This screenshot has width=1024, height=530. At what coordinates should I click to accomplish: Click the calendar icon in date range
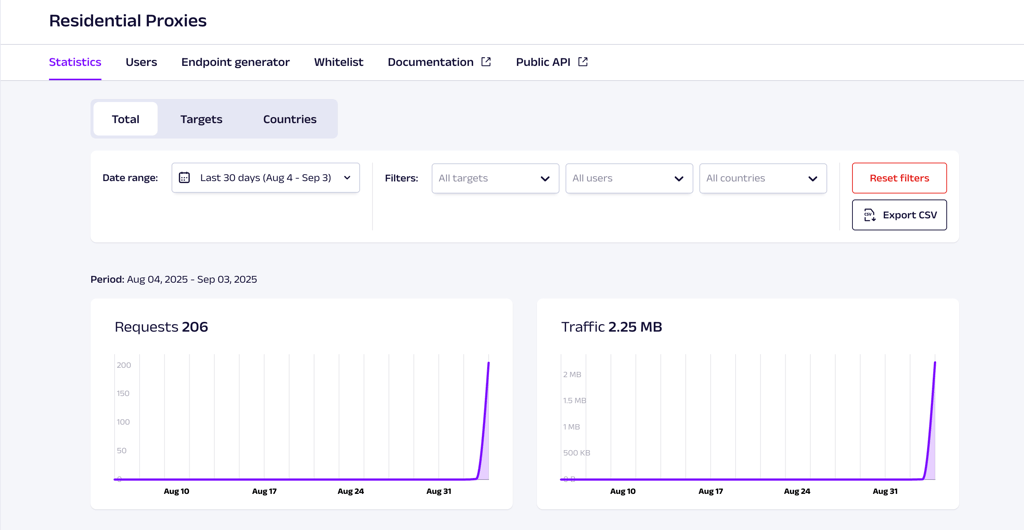click(x=184, y=178)
